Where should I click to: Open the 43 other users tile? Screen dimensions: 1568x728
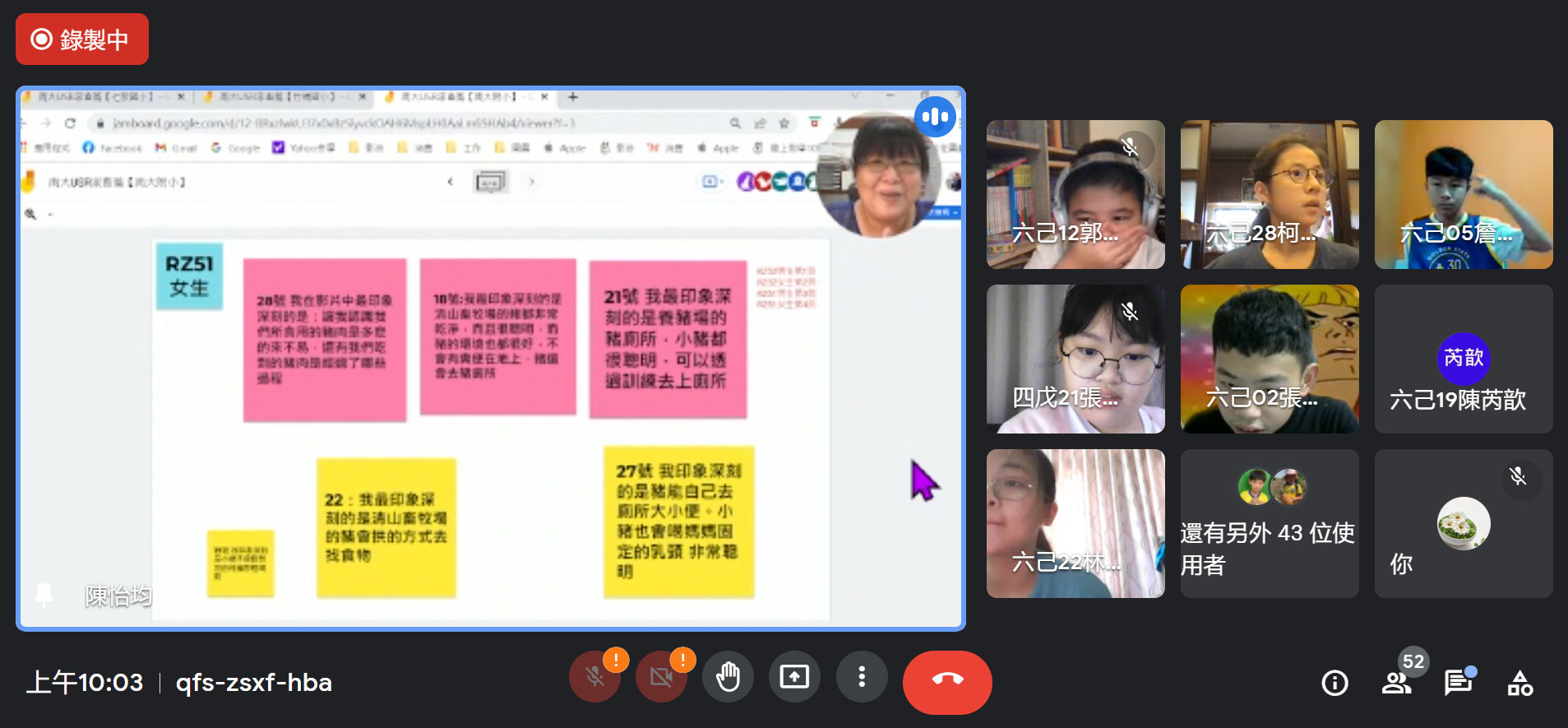[1270, 523]
